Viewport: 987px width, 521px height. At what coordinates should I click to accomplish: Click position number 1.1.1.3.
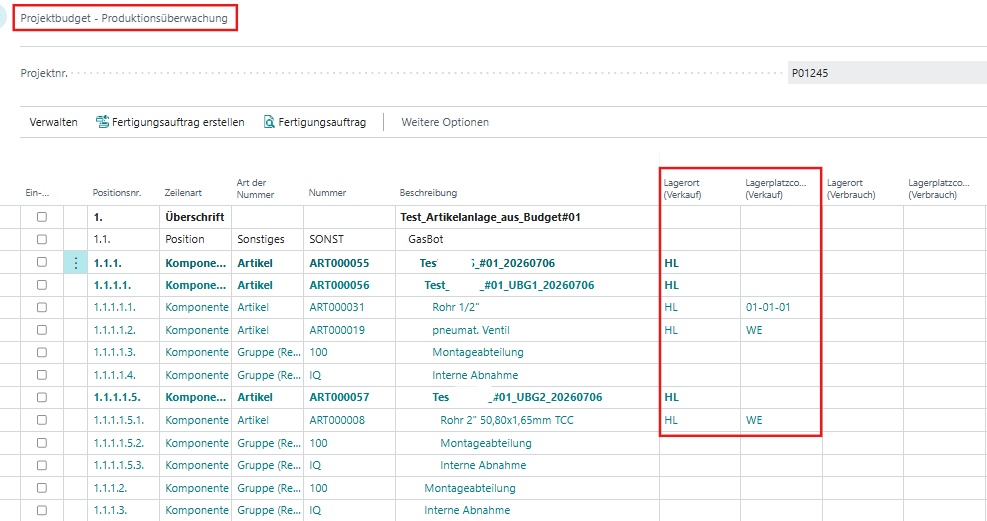click(110, 510)
